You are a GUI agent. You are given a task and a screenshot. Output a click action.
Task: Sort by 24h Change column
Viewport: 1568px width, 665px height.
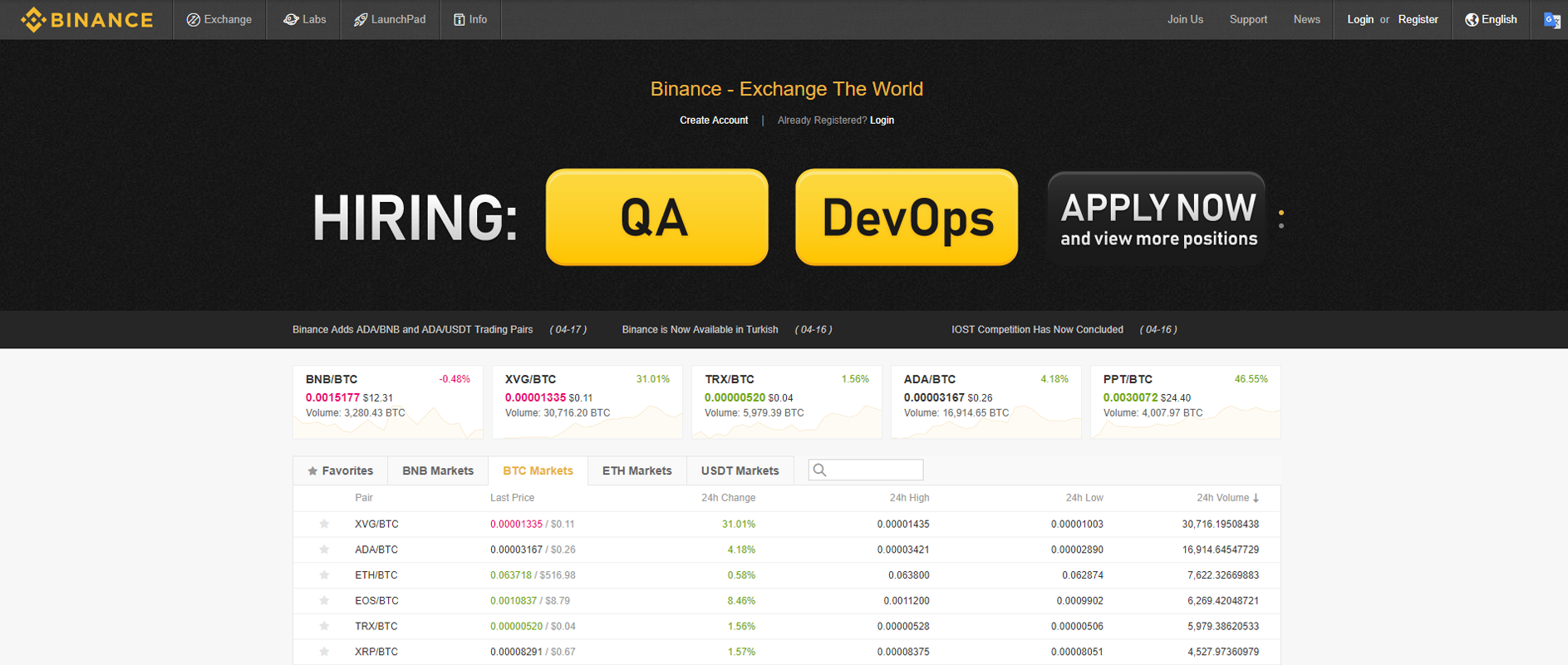coord(728,498)
